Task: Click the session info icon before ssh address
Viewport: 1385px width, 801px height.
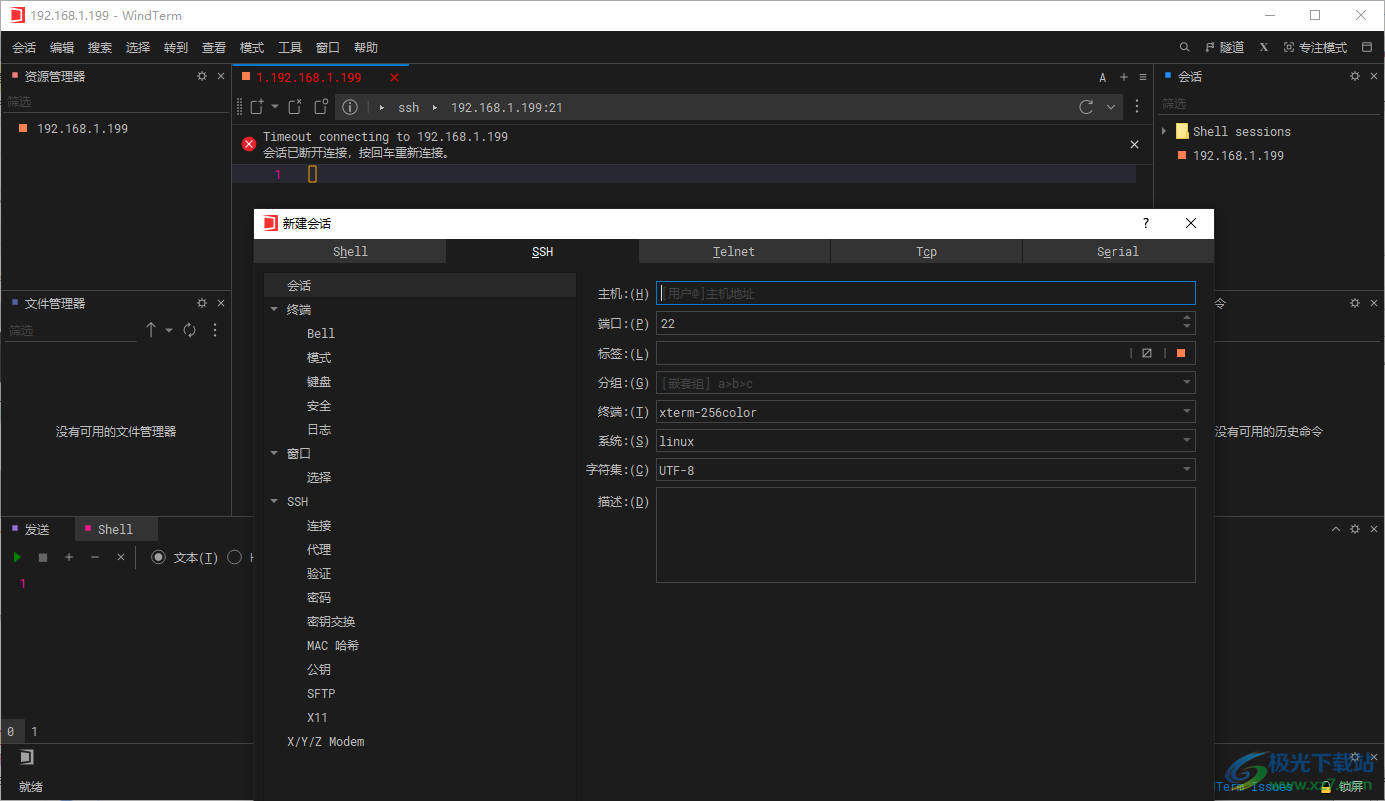Action: click(x=350, y=107)
